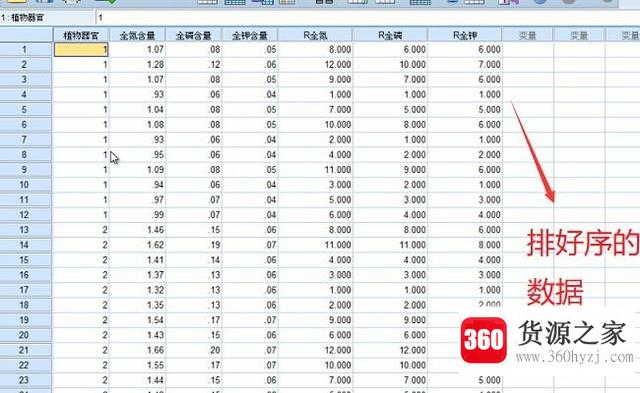Click the R全磷 cell 5.000 in row 5
This screenshot has width=640, height=393.
(x=390, y=109)
